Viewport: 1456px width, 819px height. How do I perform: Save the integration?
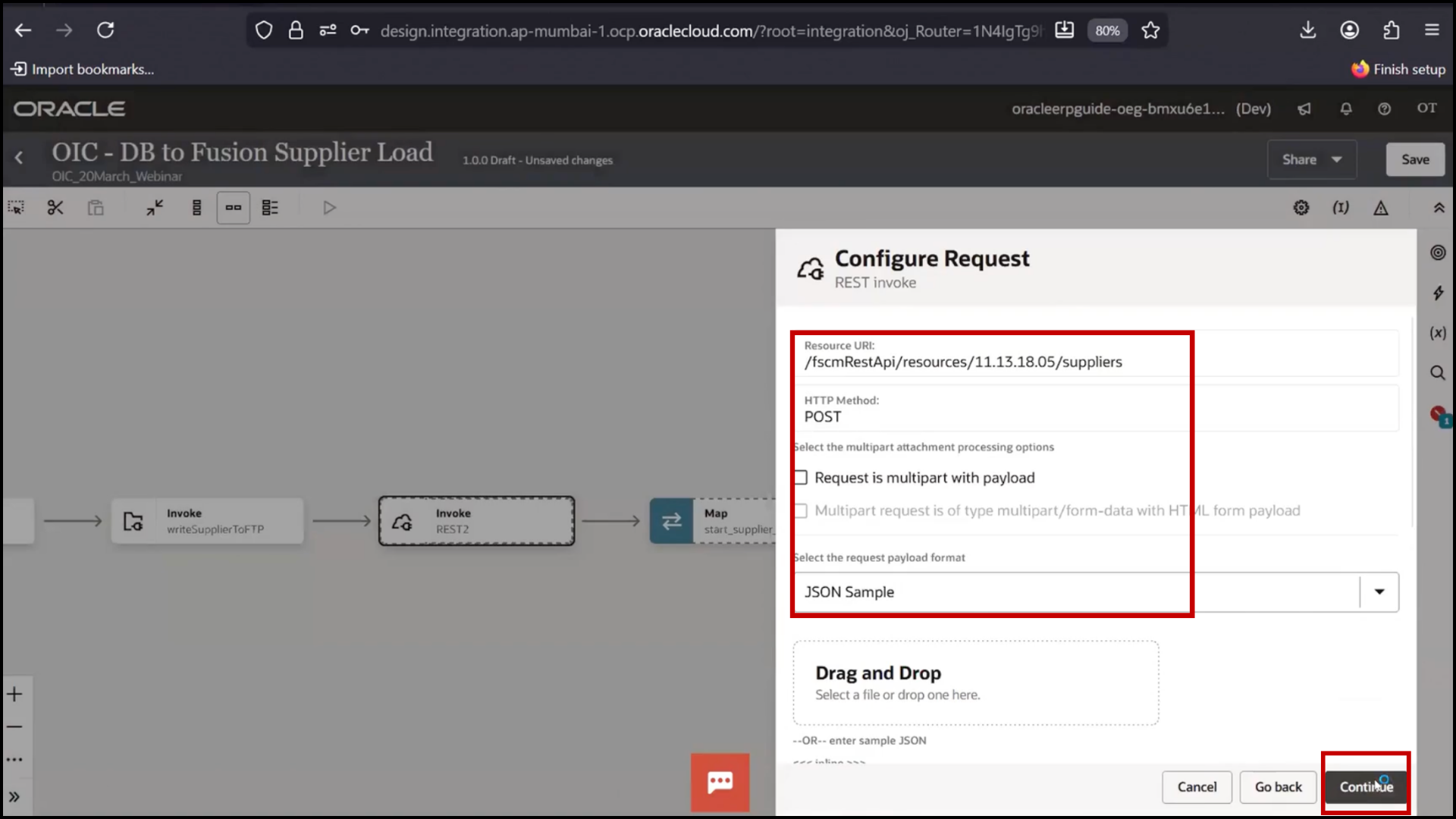pos(1415,159)
